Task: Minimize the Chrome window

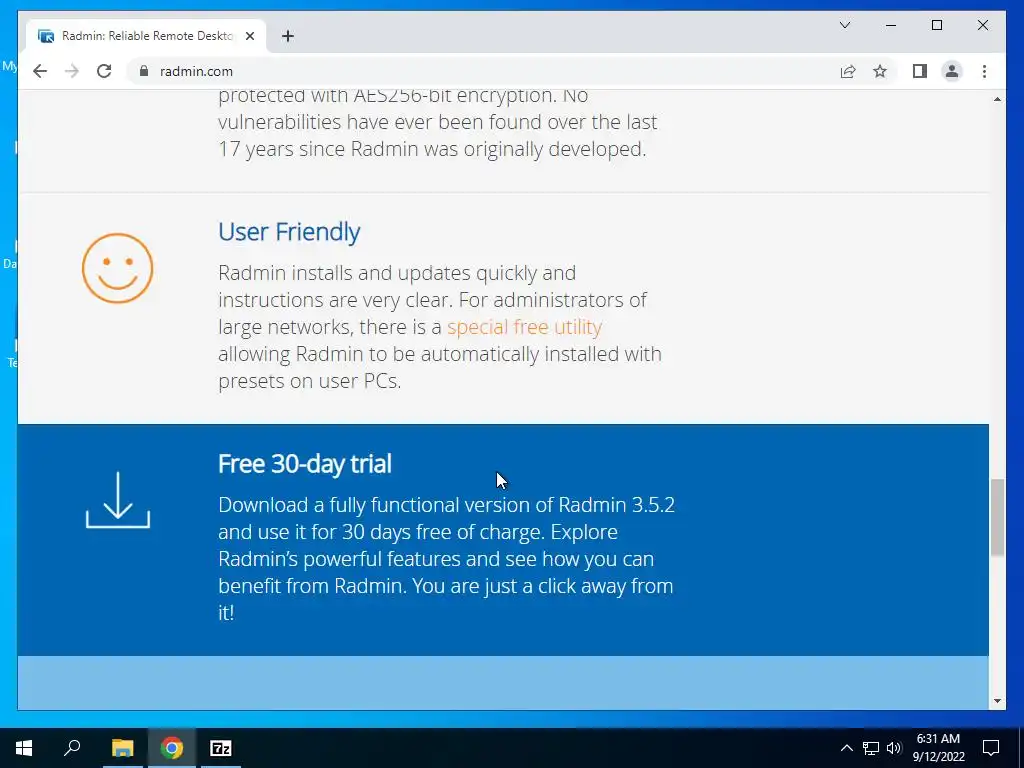Action: coord(890,25)
